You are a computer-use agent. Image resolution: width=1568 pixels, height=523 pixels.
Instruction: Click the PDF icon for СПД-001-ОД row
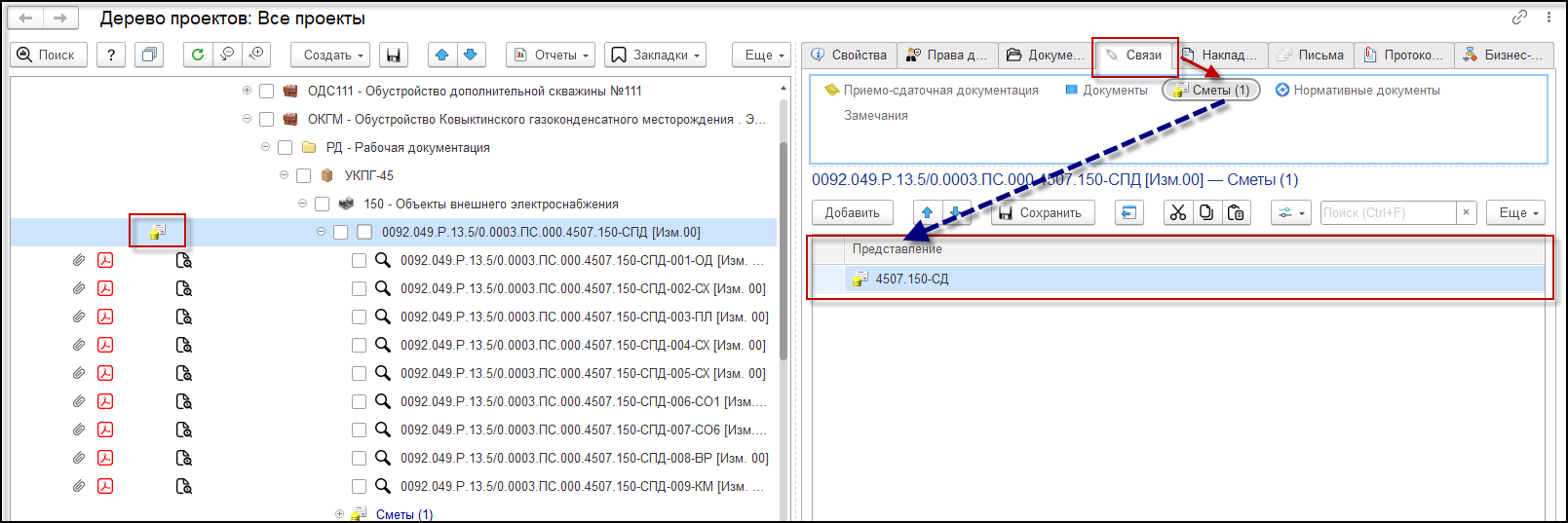tap(105, 260)
